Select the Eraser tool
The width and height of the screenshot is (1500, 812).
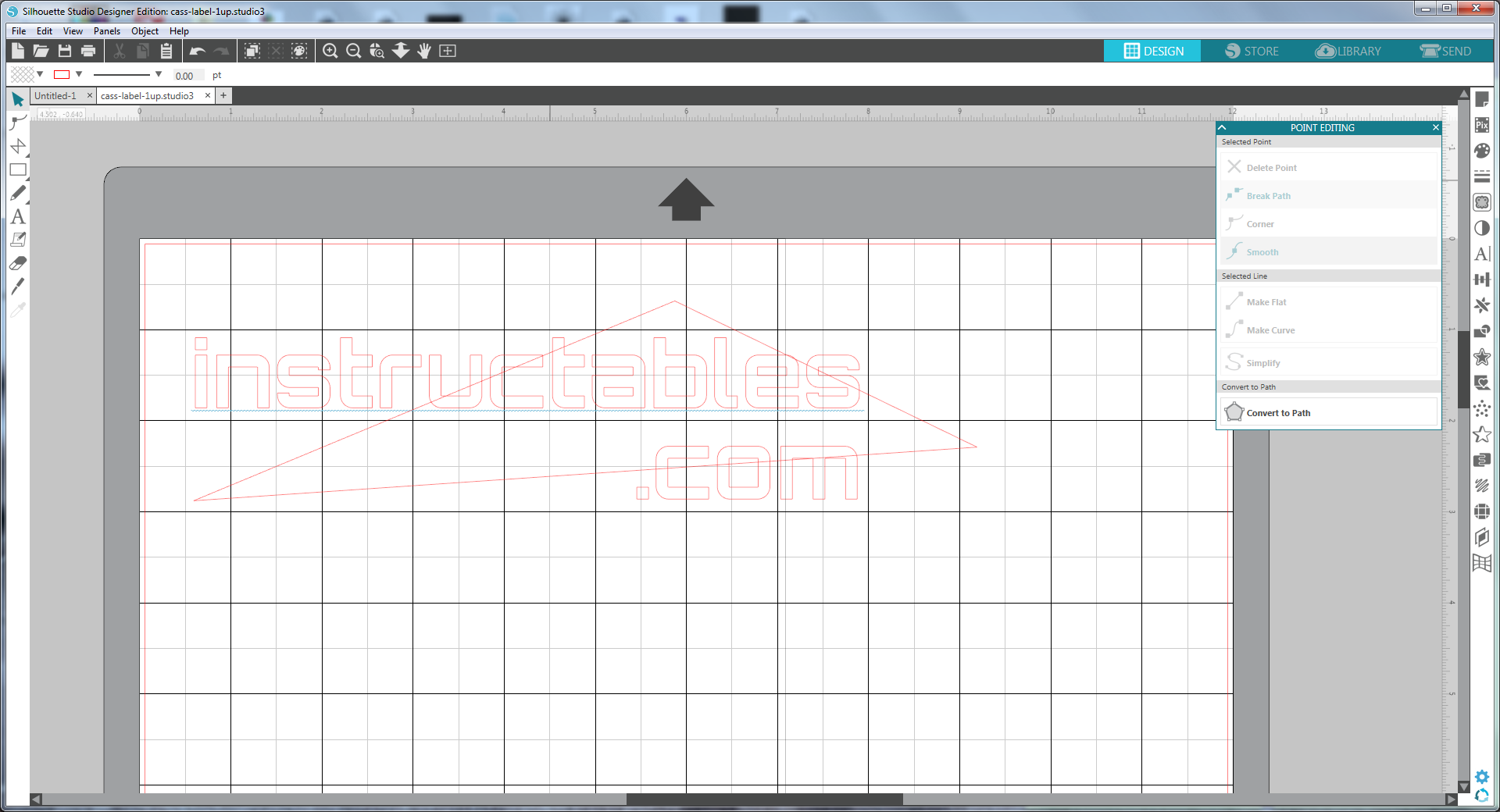pyautogui.click(x=18, y=263)
